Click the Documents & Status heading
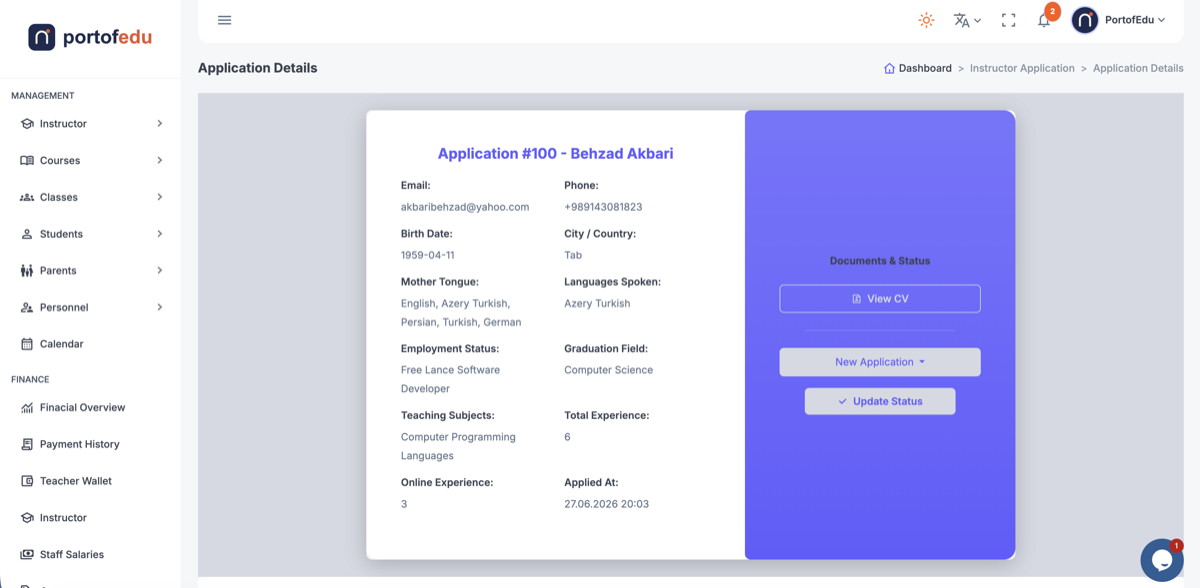The image size is (1200, 588). point(880,261)
